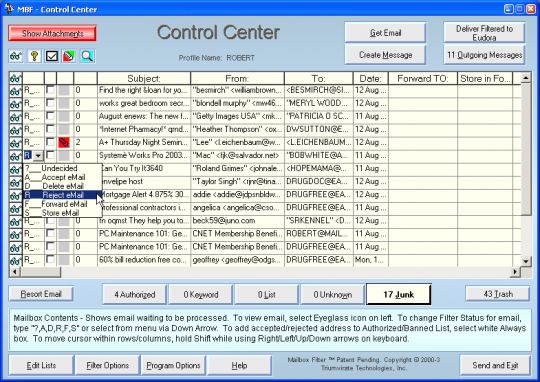This screenshot has height=382, width=540.
Task: Tick the Always checkbox for the 'Find the right loan' email
Action: (x=50, y=90)
